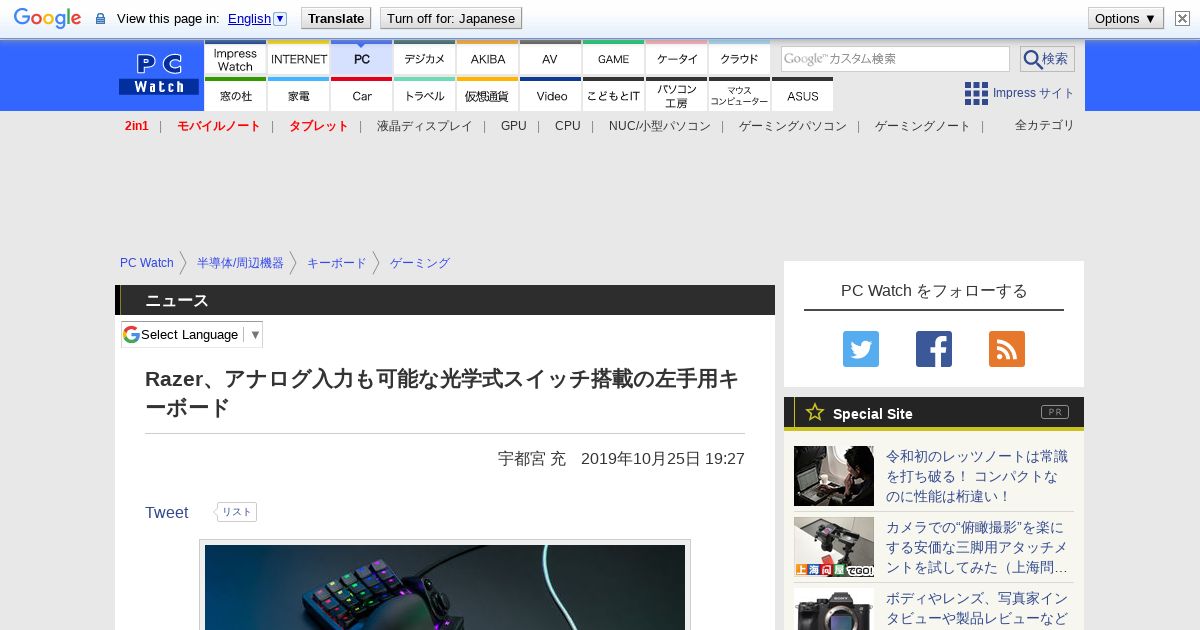This screenshot has width=1200, height=630.
Task: Click the PC Watch site logo
Action: (x=159, y=74)
